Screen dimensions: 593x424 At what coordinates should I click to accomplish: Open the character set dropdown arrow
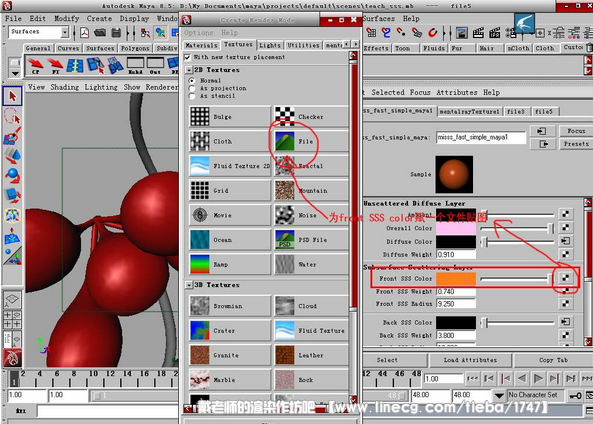click(x=499, y=396)
